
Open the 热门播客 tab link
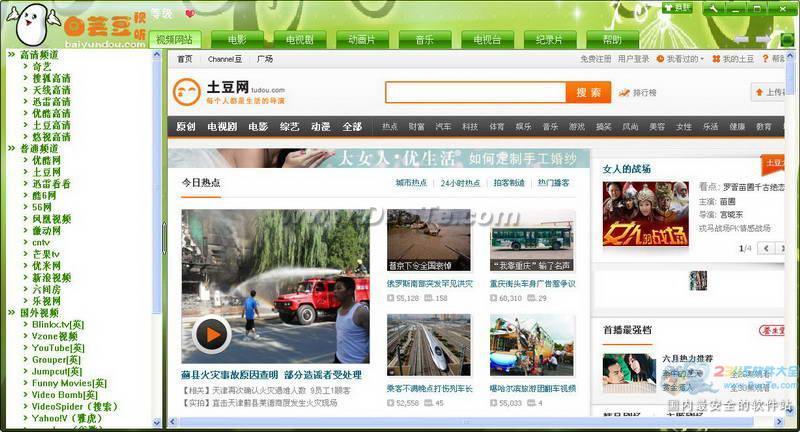(554, 183)
